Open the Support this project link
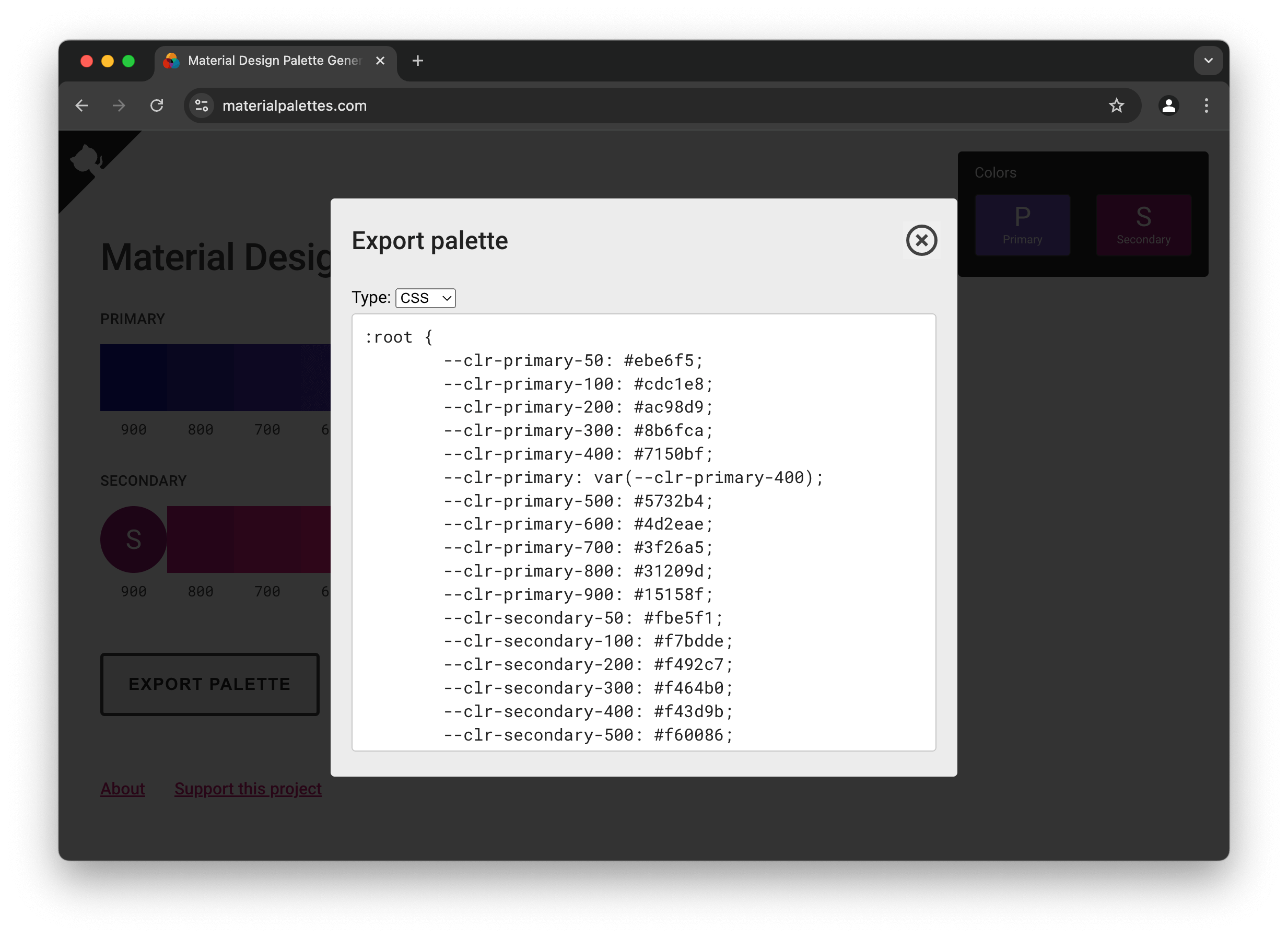Viewport: 1288px width, 938px height. click(248, 789)
